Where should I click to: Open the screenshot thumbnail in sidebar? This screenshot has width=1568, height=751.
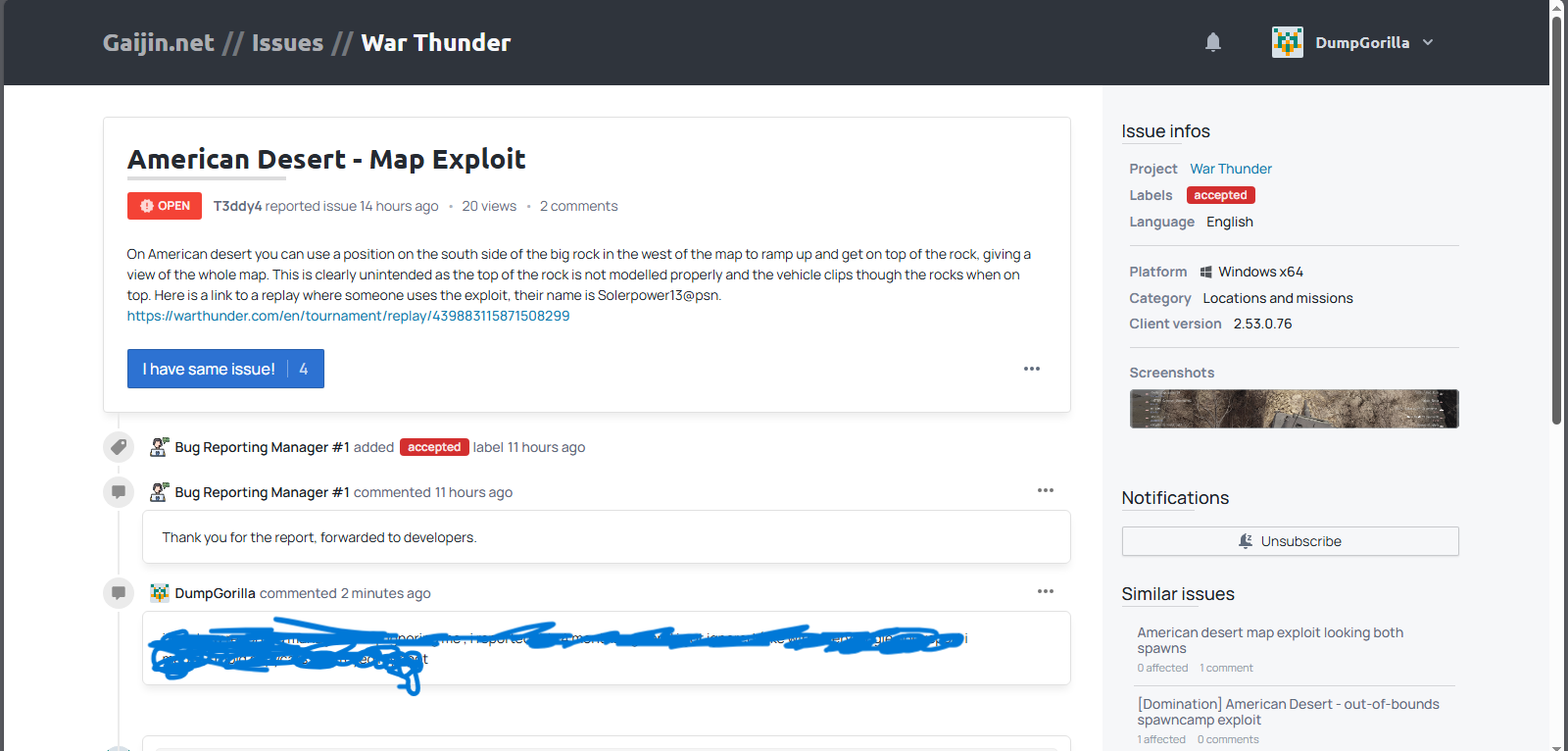[x=1294, y=409]
